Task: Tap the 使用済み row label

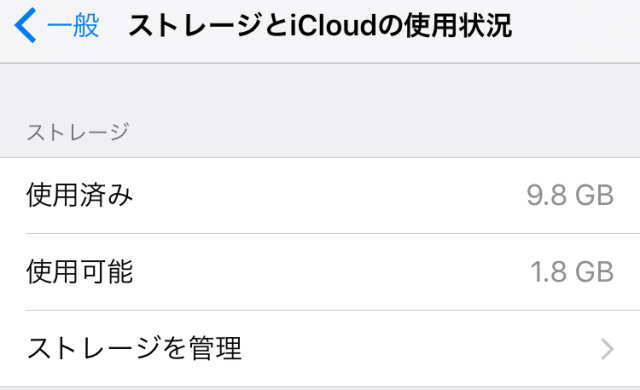Action: 80,195
